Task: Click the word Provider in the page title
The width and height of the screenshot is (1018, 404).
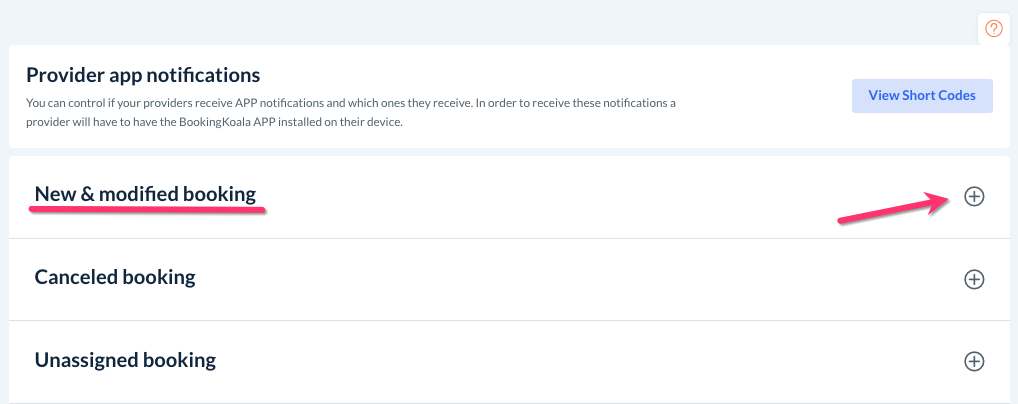Action: (62, 75)
